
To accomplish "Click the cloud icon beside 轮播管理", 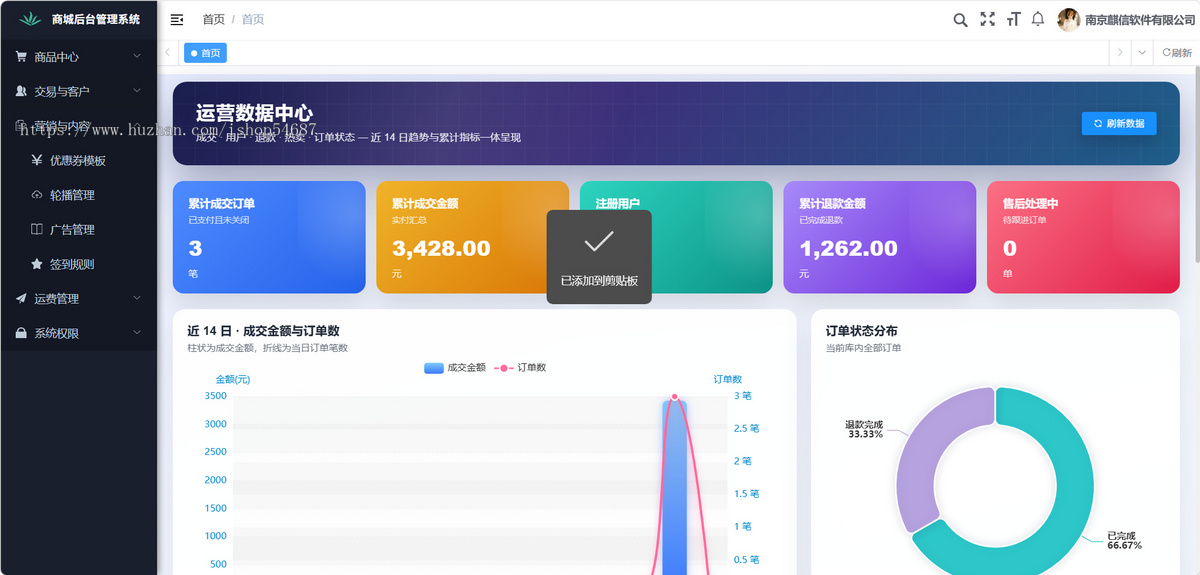I will coord(37,195).
